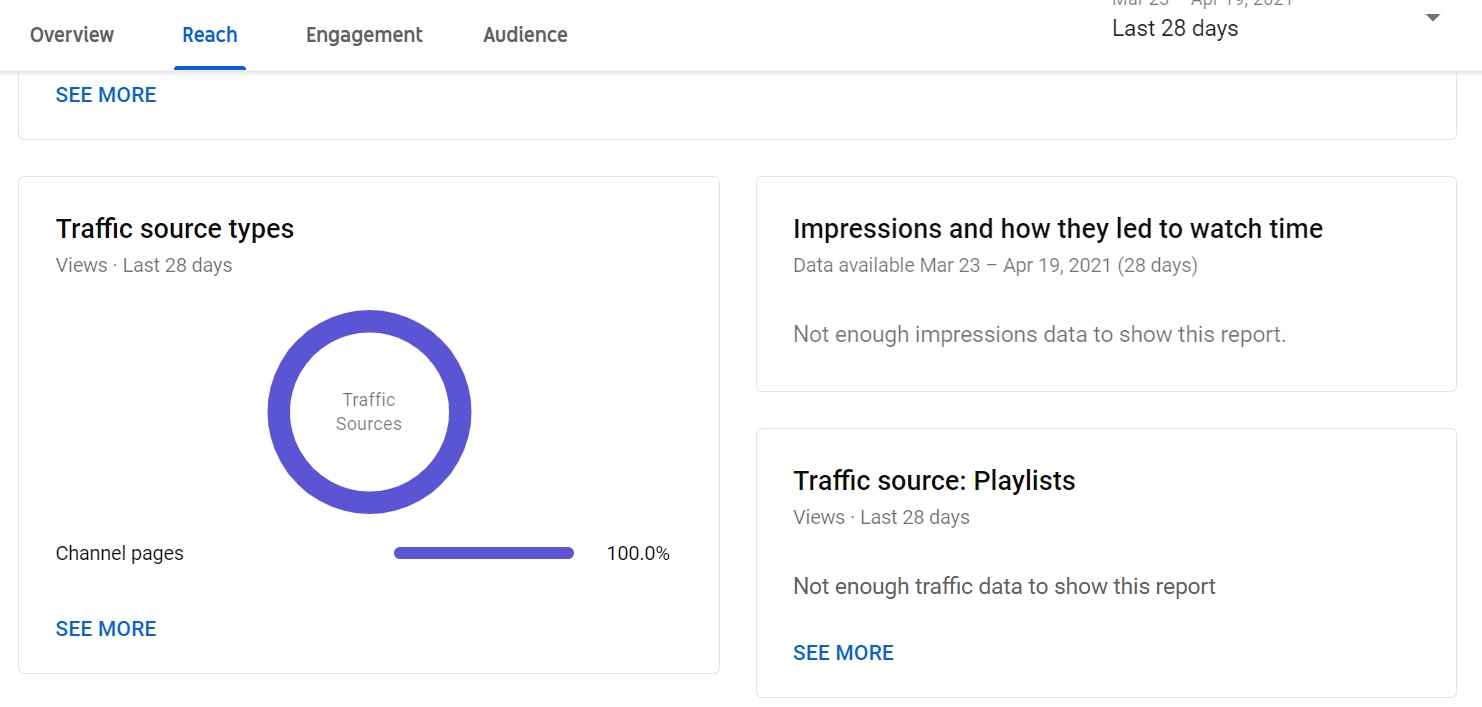Go to the Audience tab

tap(525, 35)
